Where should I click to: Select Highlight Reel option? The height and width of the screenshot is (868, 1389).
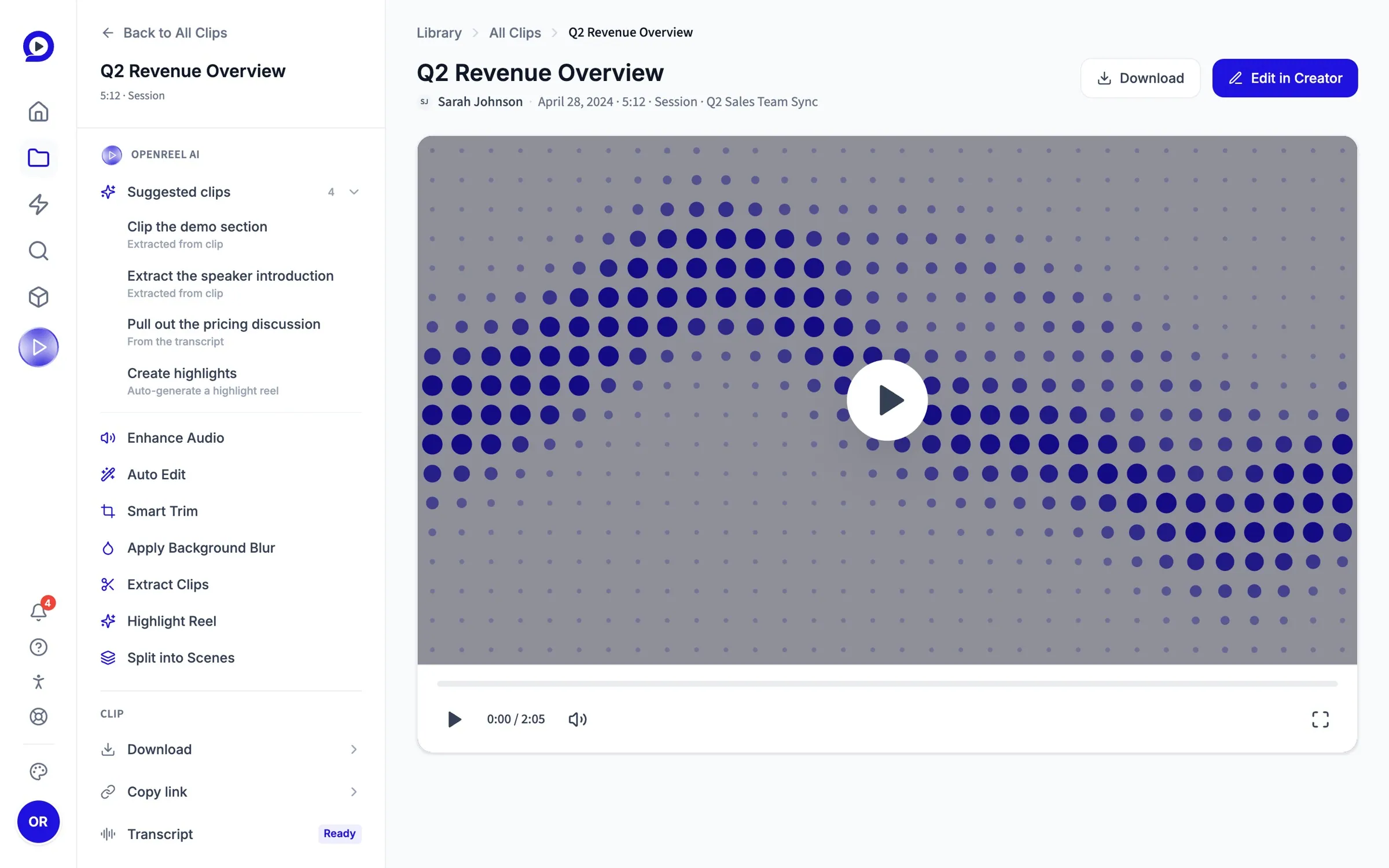point(230,621)
